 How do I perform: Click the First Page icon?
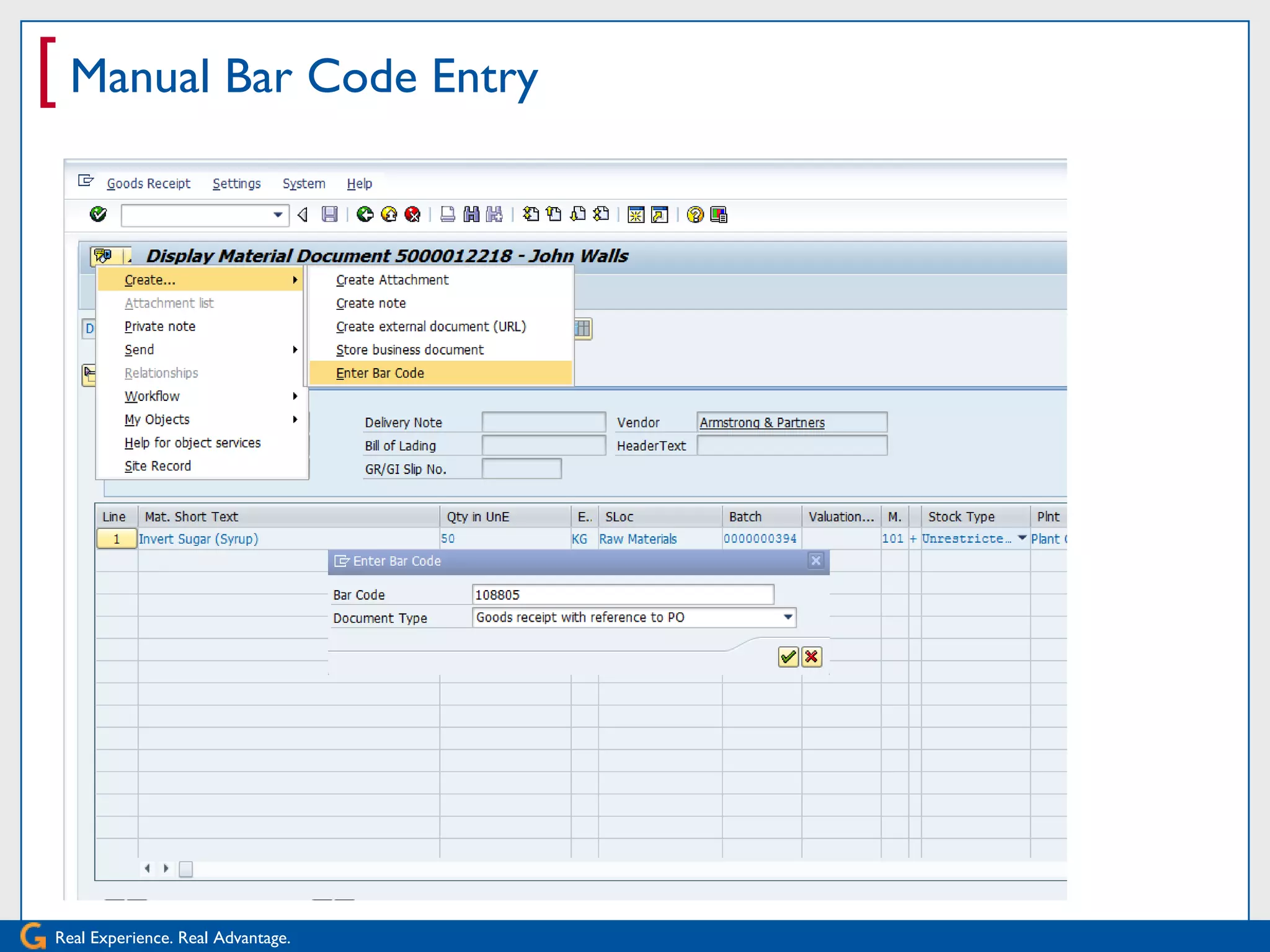[x=531, y=214]
